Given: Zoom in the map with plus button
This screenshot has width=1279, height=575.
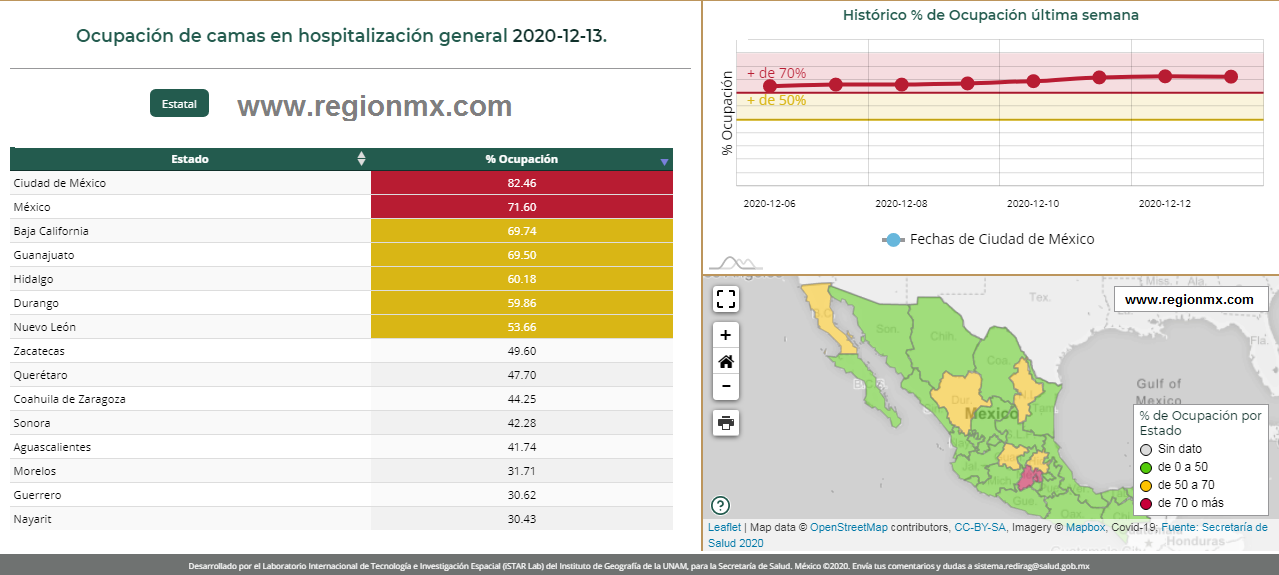Looking at the screenshot, I should [x=726, y=335].
